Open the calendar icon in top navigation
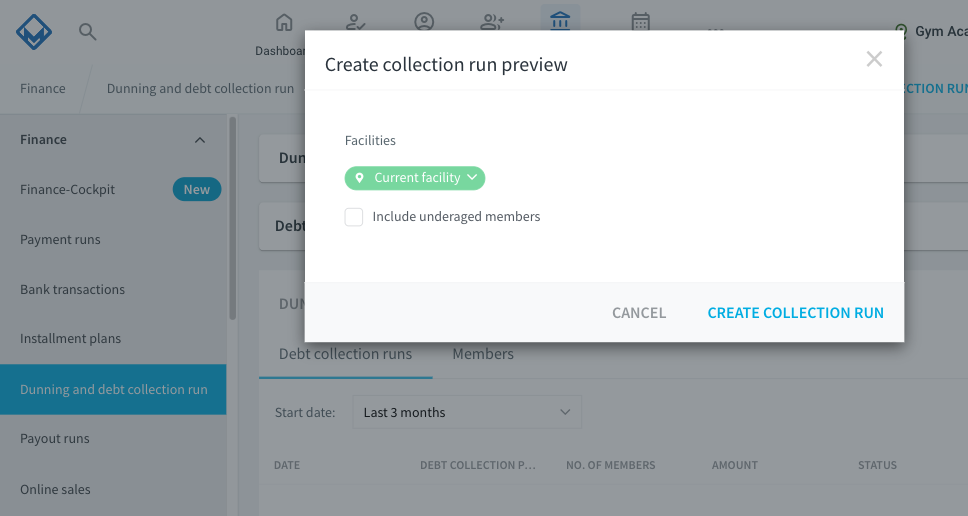968x516 pixels. click(x=641, y=22)
